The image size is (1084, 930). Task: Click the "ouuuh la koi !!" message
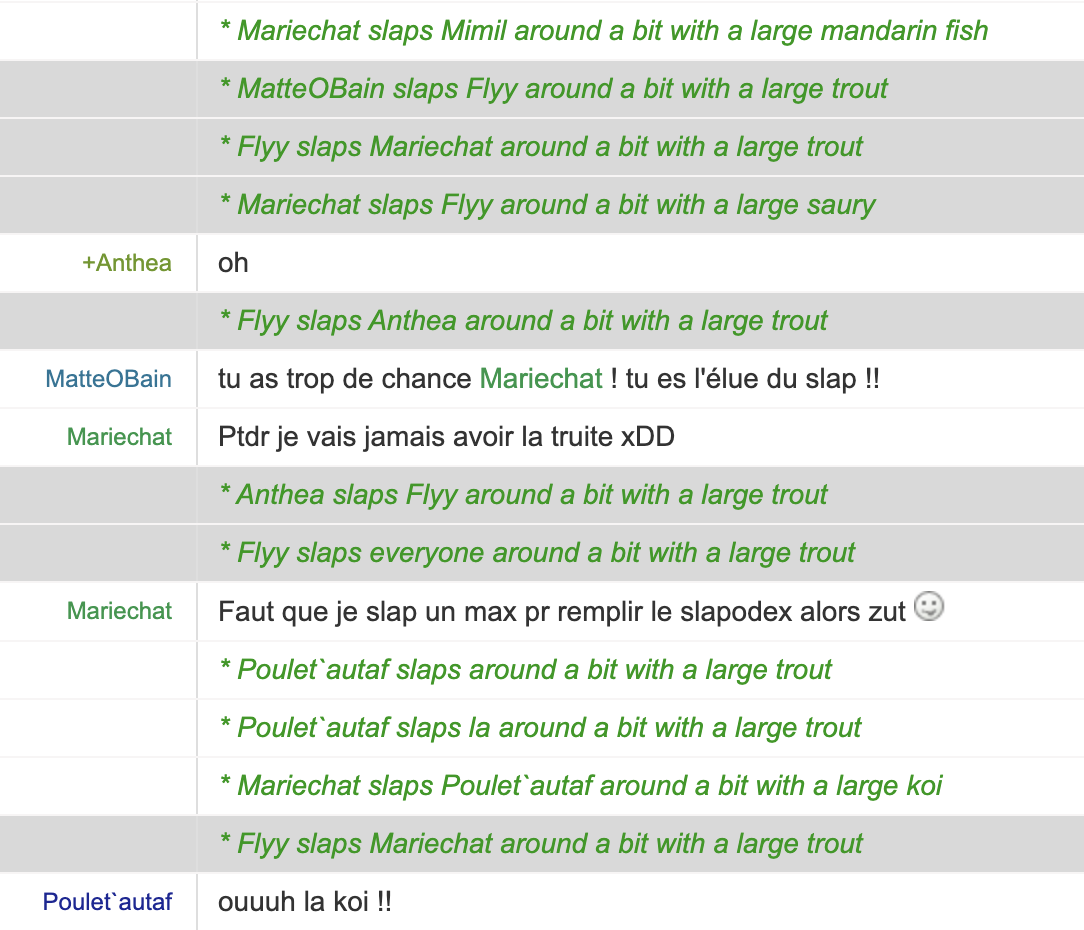[x=305, y=902]
